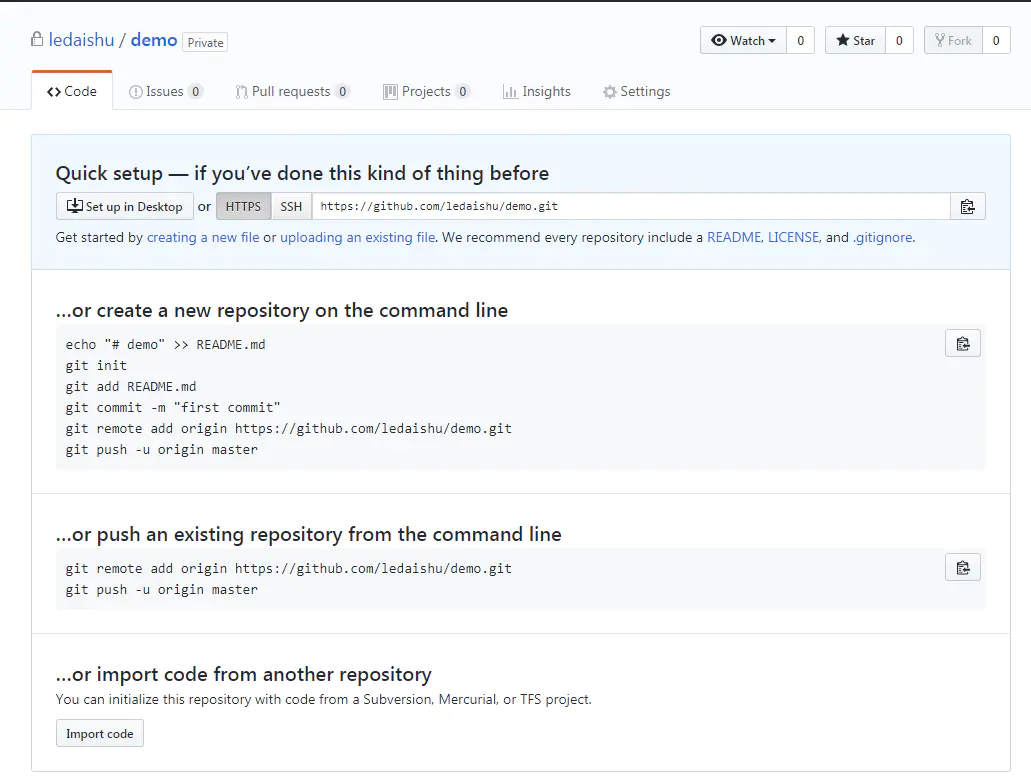Click the .gitignore link
1031x780 pixels.
point(882,238)
